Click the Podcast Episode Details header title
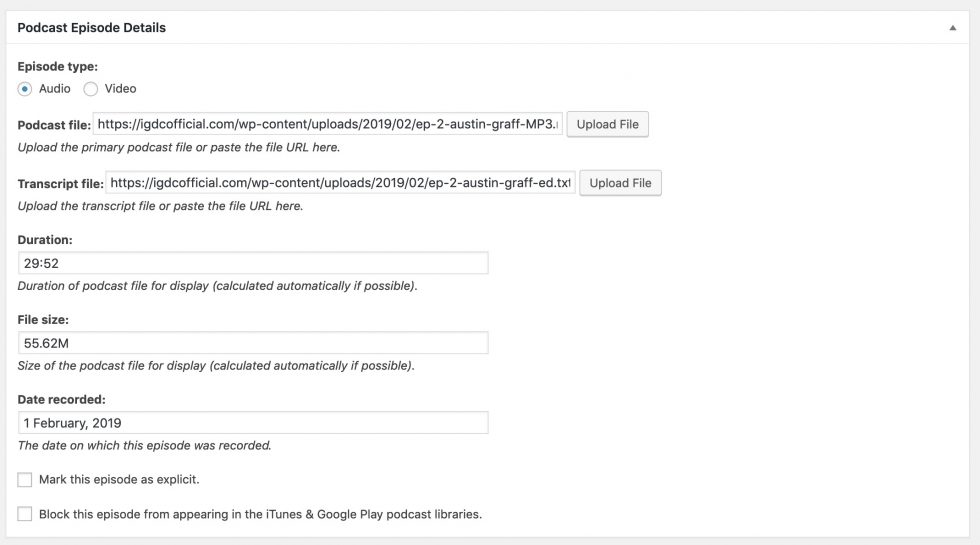This screenshot has height=545, width=980. [x=92, y=28]
